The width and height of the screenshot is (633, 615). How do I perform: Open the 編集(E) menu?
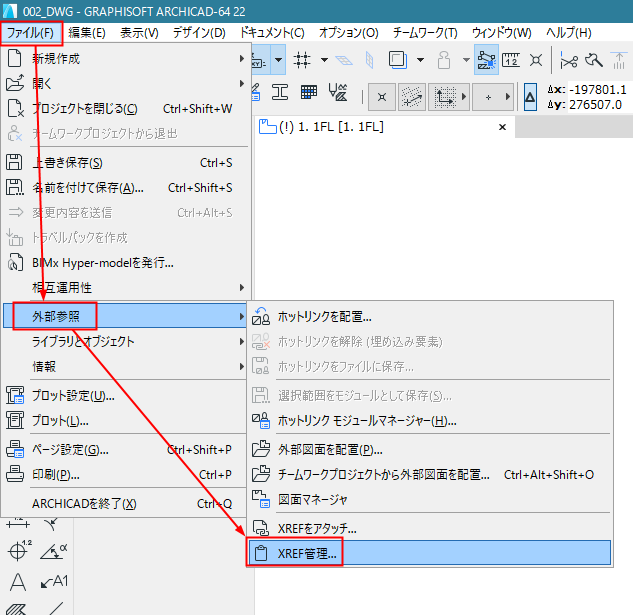(x=87, y=33)
